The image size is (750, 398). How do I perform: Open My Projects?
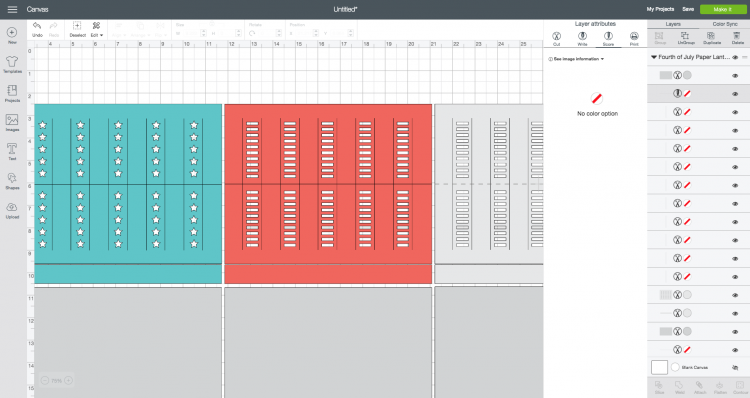(x=660, y=9)
